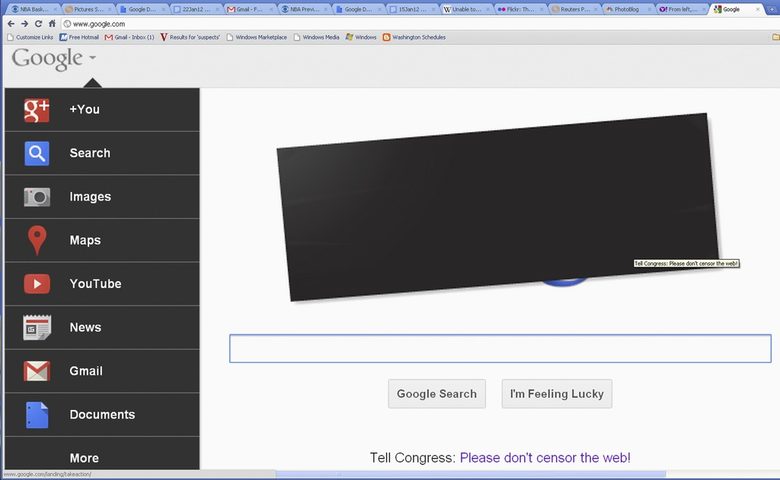The height and width of the screenshot is (480, 780).
Task: Open a new browser tab
Action: (773, 10)
